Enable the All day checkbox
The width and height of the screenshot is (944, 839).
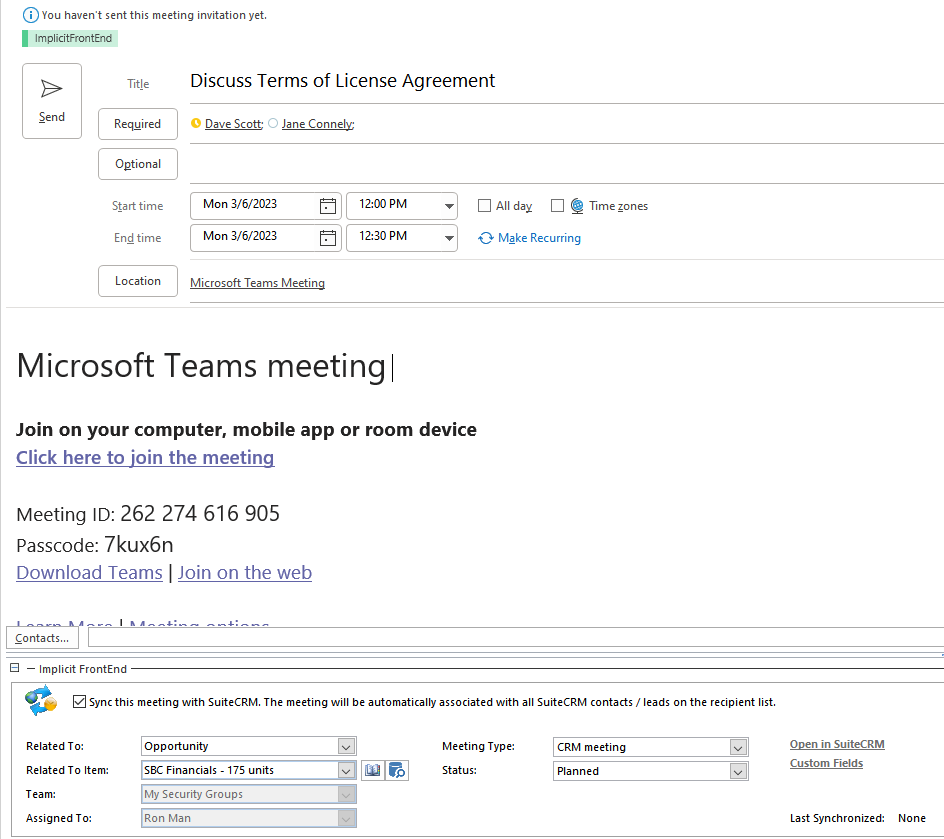(x=485, y=206)
